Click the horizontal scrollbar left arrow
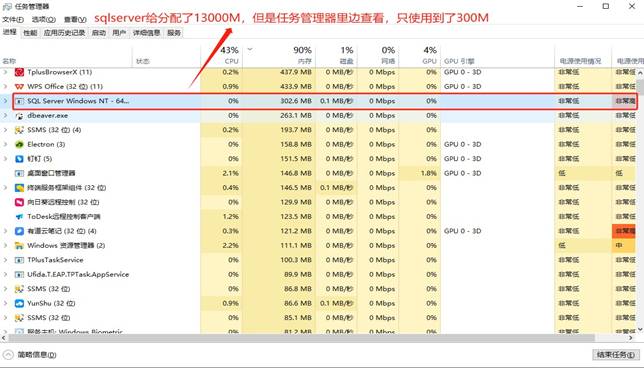This screenshot has width=644, height=368. tap(4, 338)
